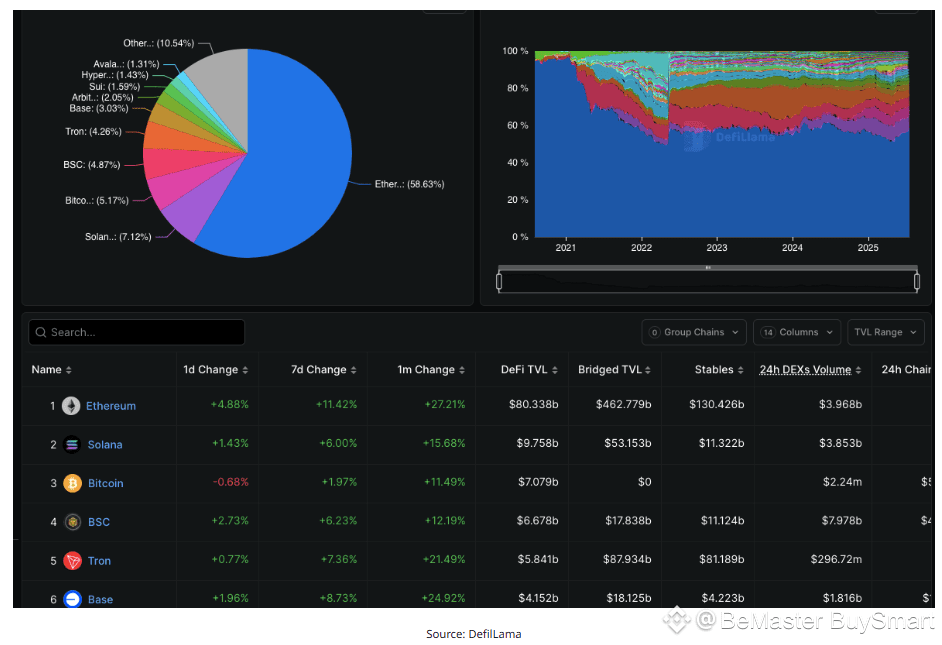Image resolution: width=942 pixels, height=645 pixels.
Task: Sort by 1m Change column arrows
Action: 461,370
